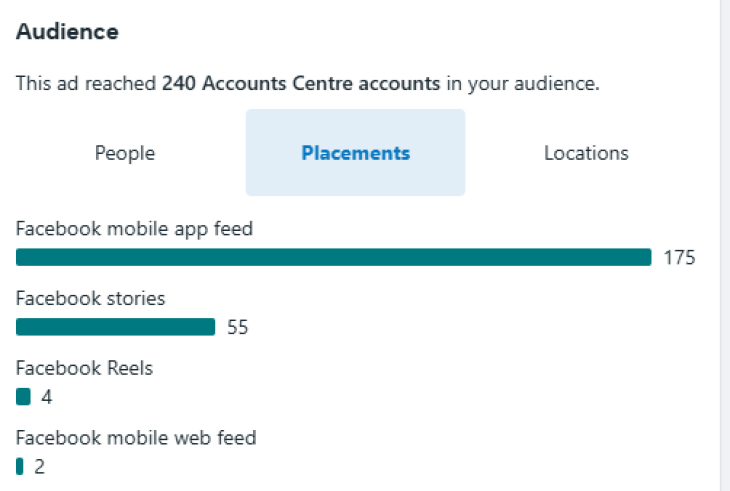The width and height of the screenshot is (730, 491).
Task: Click the 55 value beside stories bar
Action: tap(237, 327)
